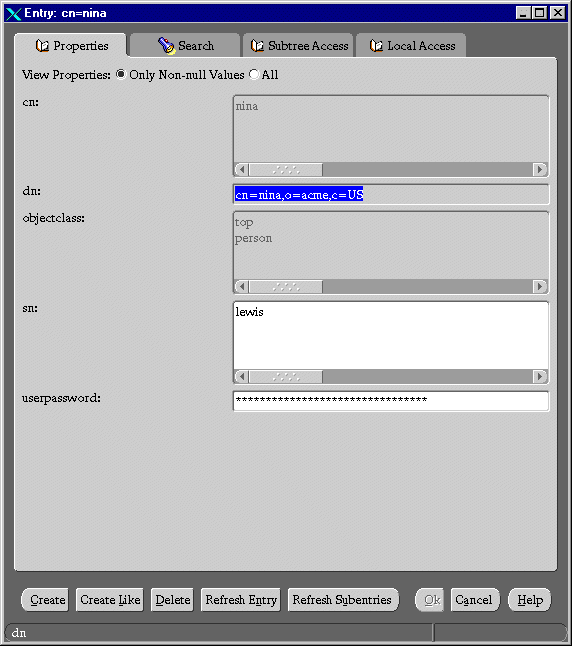Click Refresh Subentries button
The image size is (572, 646).
click(x=343, y=600)
